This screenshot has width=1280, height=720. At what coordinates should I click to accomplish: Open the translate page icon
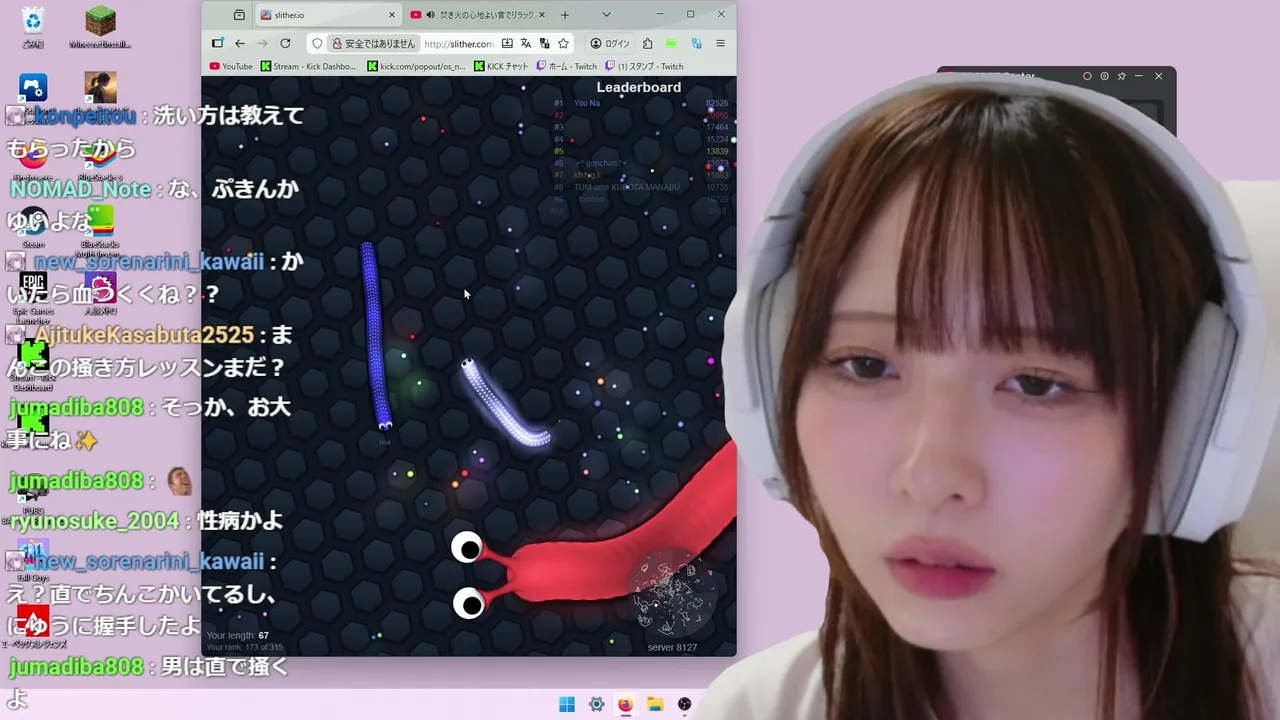click(526, 43)
